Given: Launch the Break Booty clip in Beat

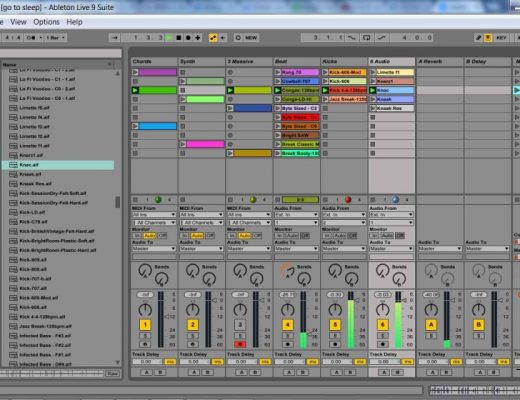Looking at the screenshot, I should pos(278,153).
